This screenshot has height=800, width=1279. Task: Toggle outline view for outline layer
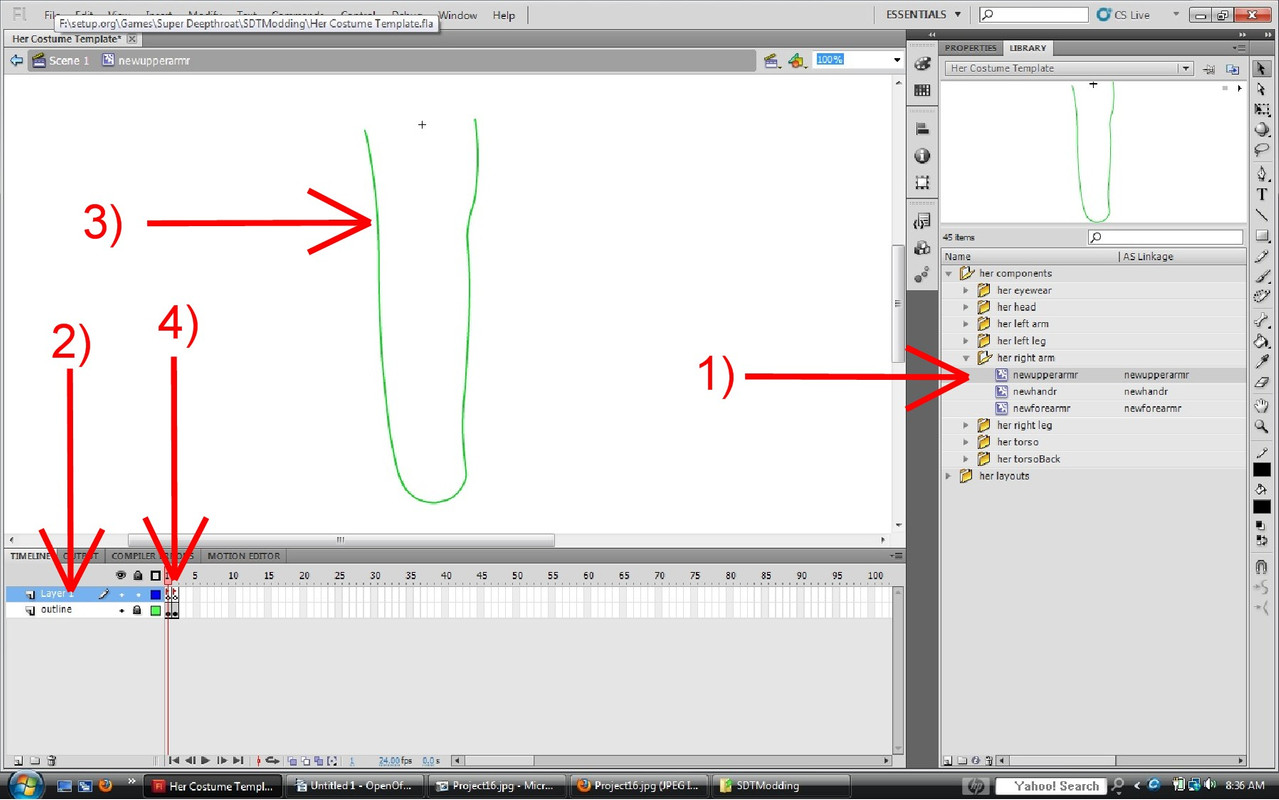click(155, 610)
